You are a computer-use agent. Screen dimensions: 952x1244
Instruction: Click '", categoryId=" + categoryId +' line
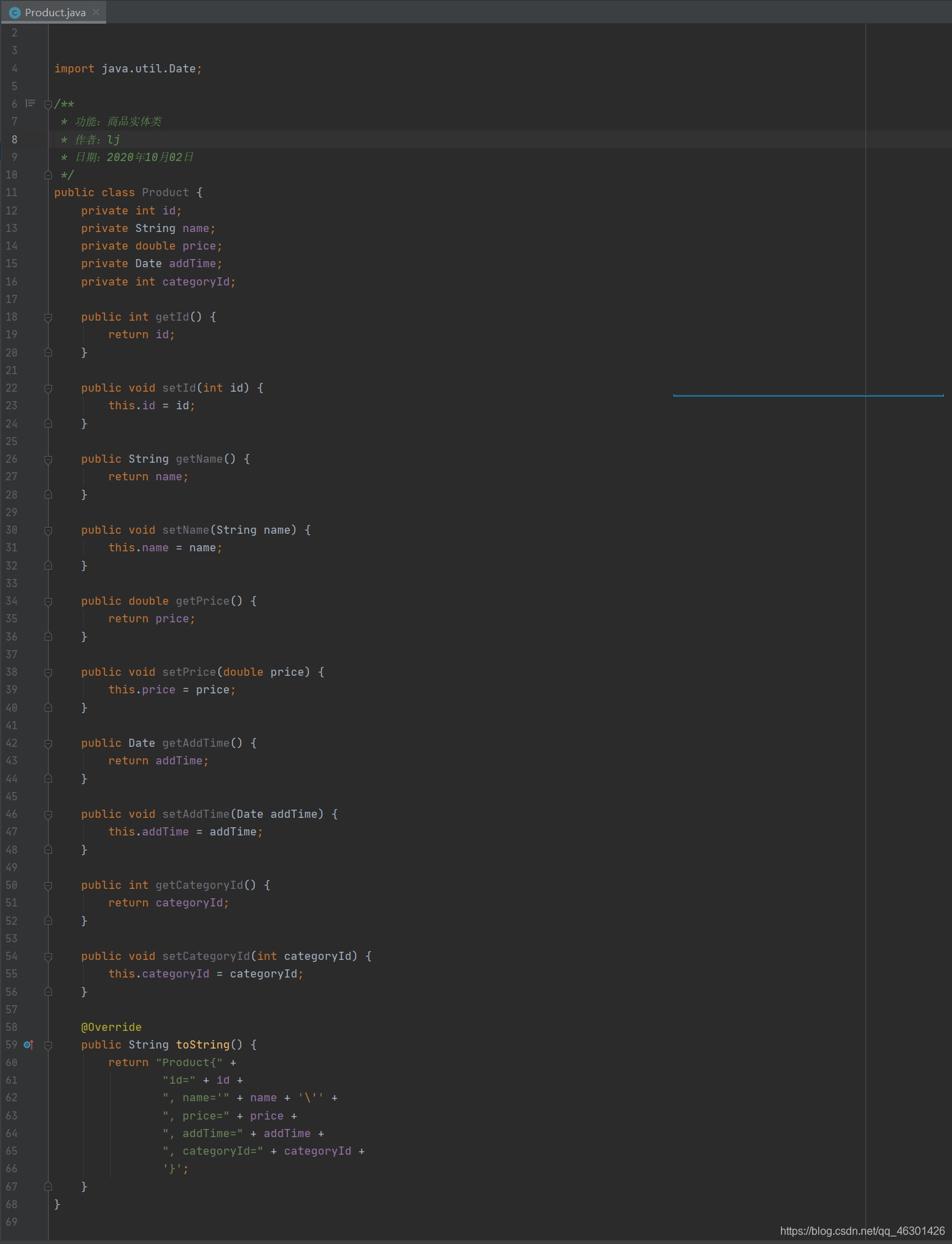[264, 1151]
